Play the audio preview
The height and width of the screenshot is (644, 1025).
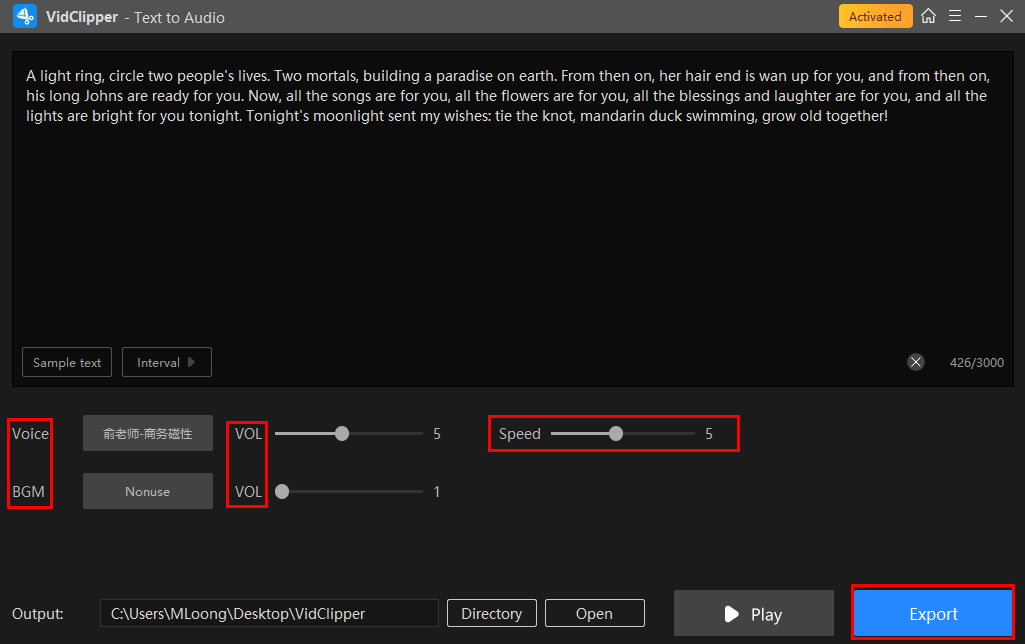coord(753,614)
